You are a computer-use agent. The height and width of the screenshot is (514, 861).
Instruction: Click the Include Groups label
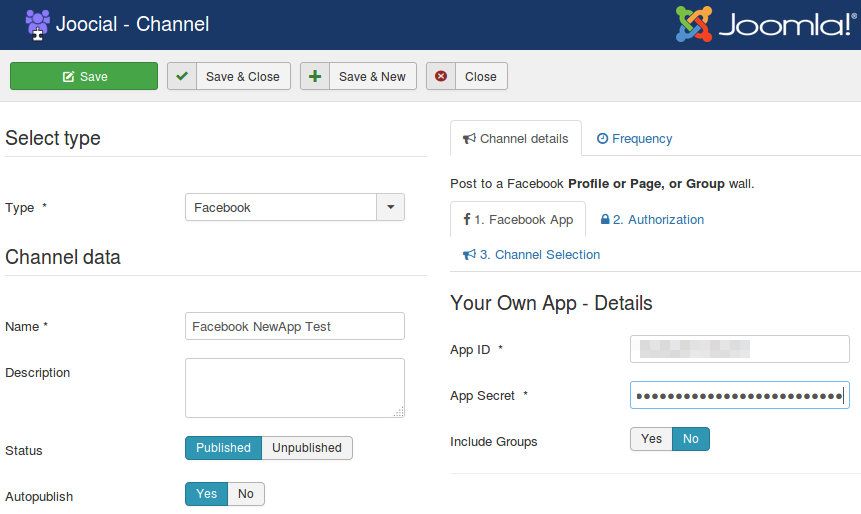click(494, 442)
